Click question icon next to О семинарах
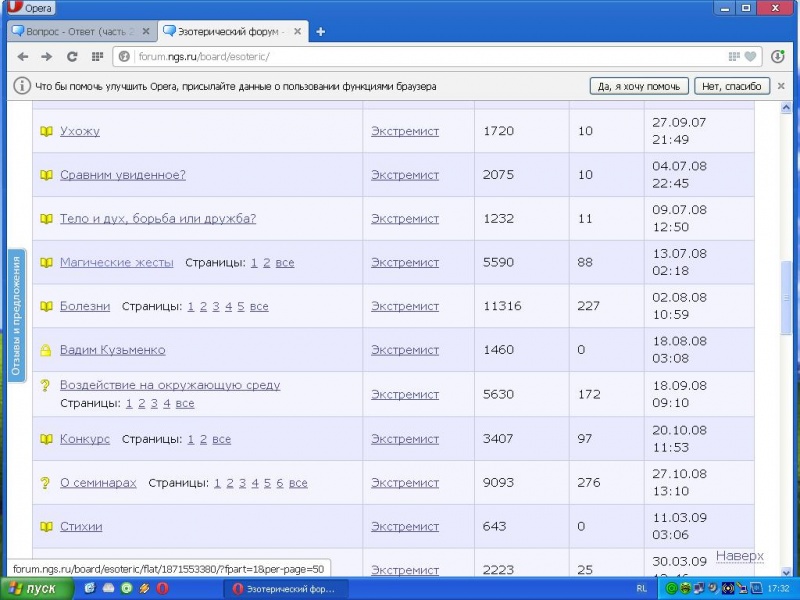 (45, 483)
